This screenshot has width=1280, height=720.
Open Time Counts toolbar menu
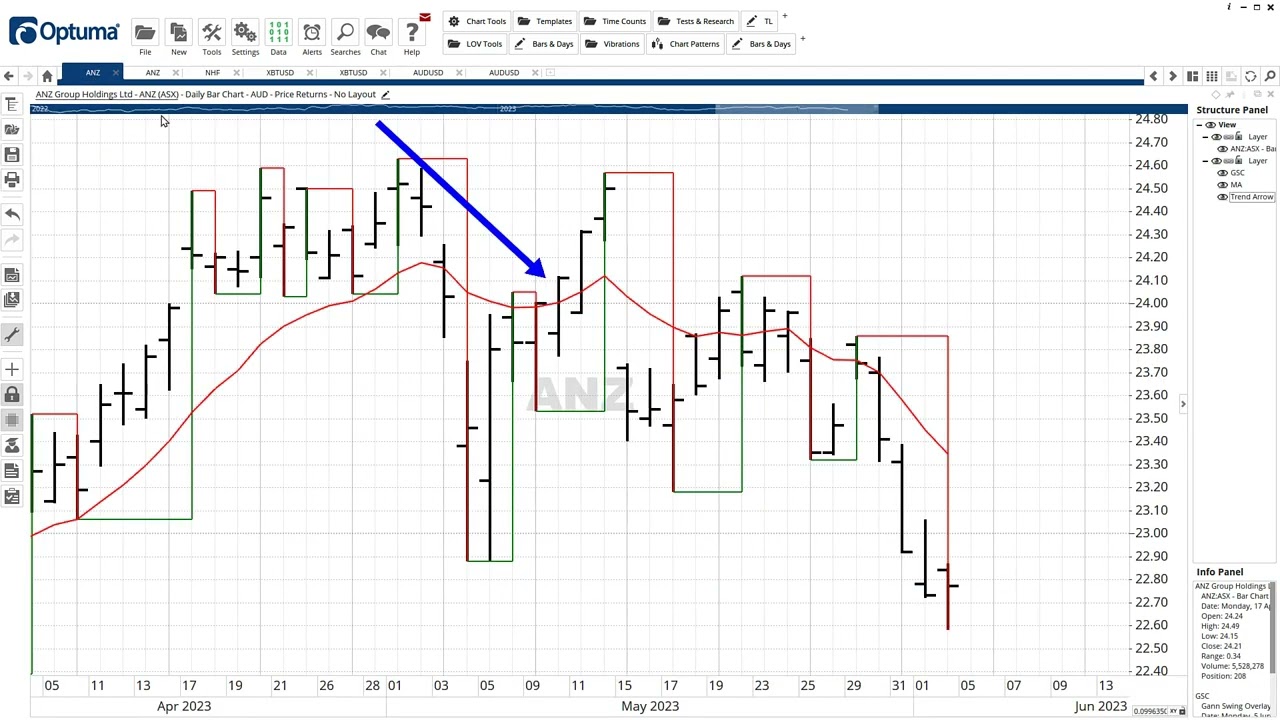coord(615,21)
